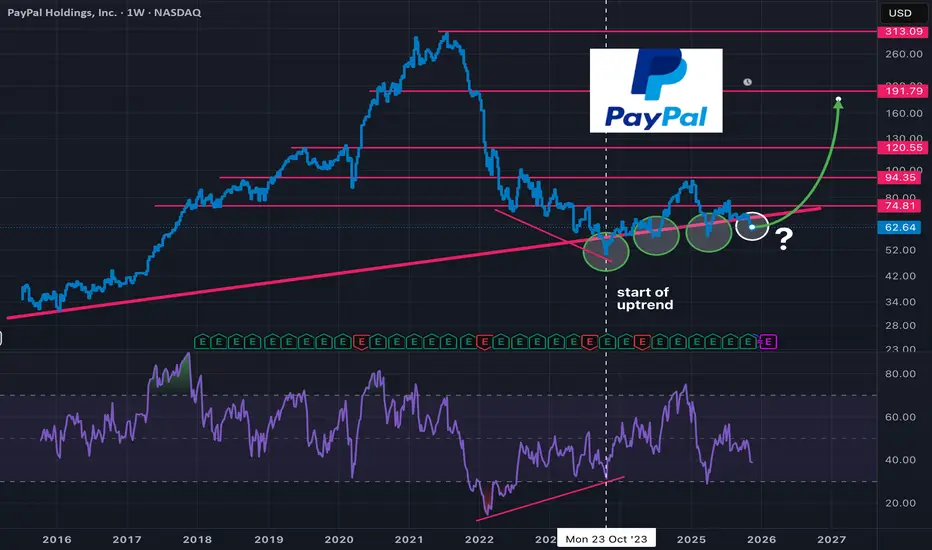The height and width of the screenshot is (550, 932).
Task: Click the small clock icon near 191.79 line
Action: pos(747,82)
